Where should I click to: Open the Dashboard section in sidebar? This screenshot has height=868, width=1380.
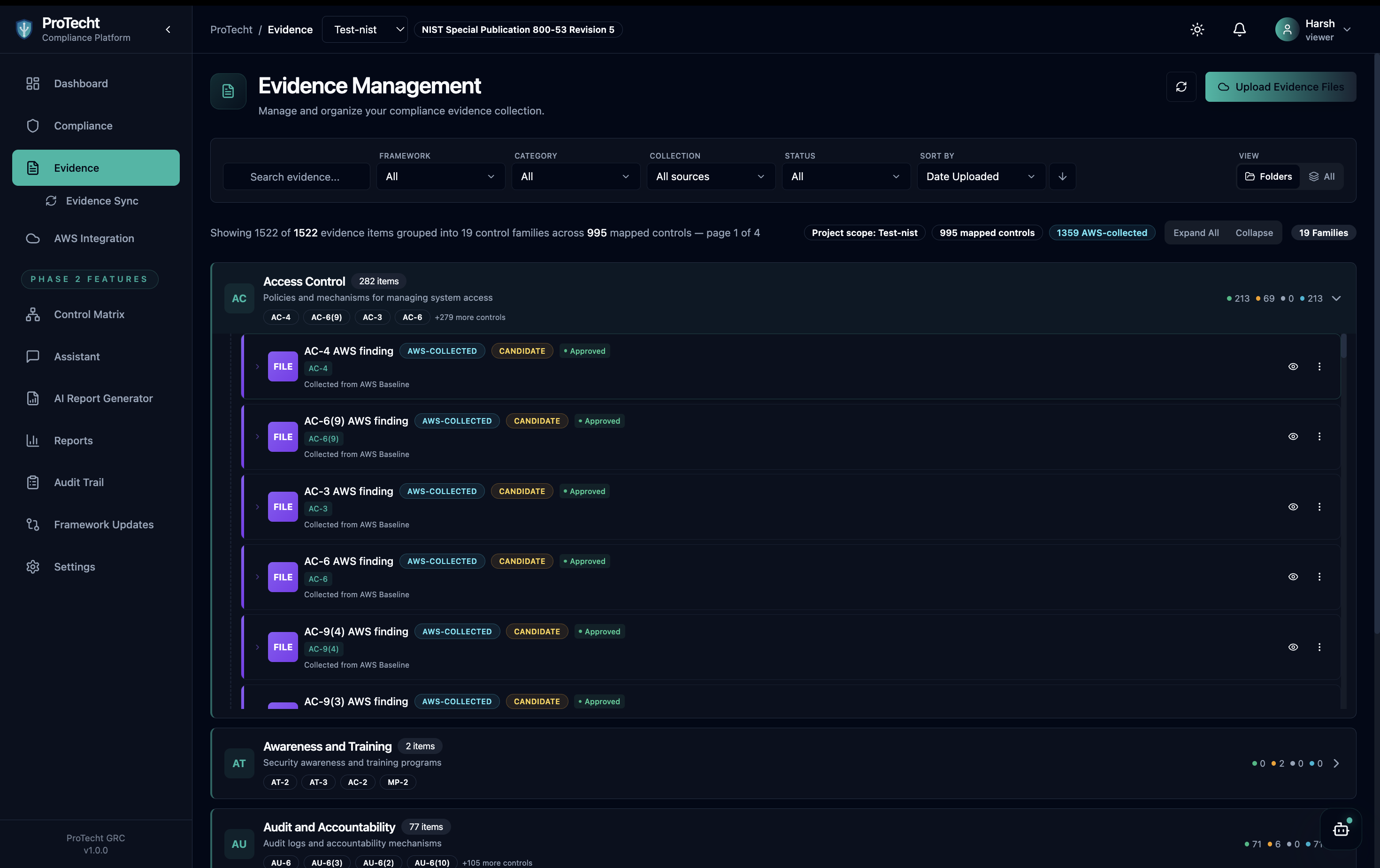pyautogui.click(x=80, y=83)
